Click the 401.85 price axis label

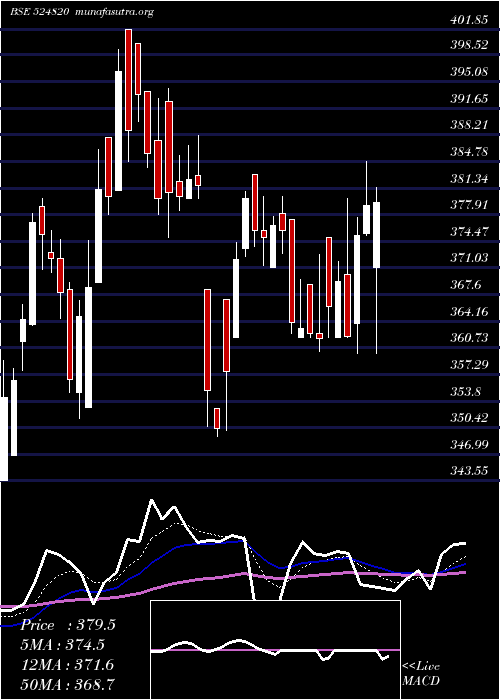tap(468, 21)
